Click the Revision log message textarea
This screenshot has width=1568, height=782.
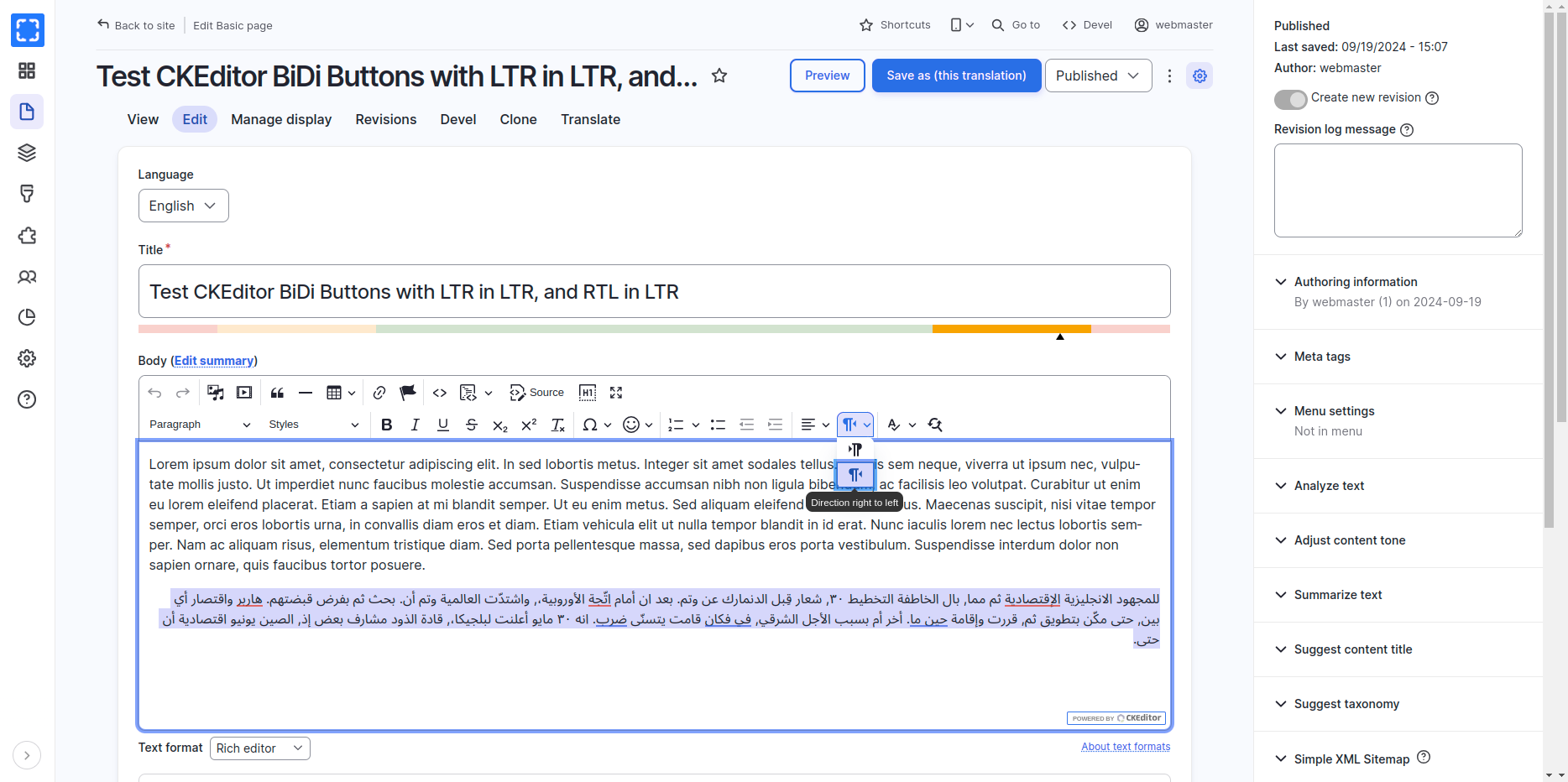1398,190
